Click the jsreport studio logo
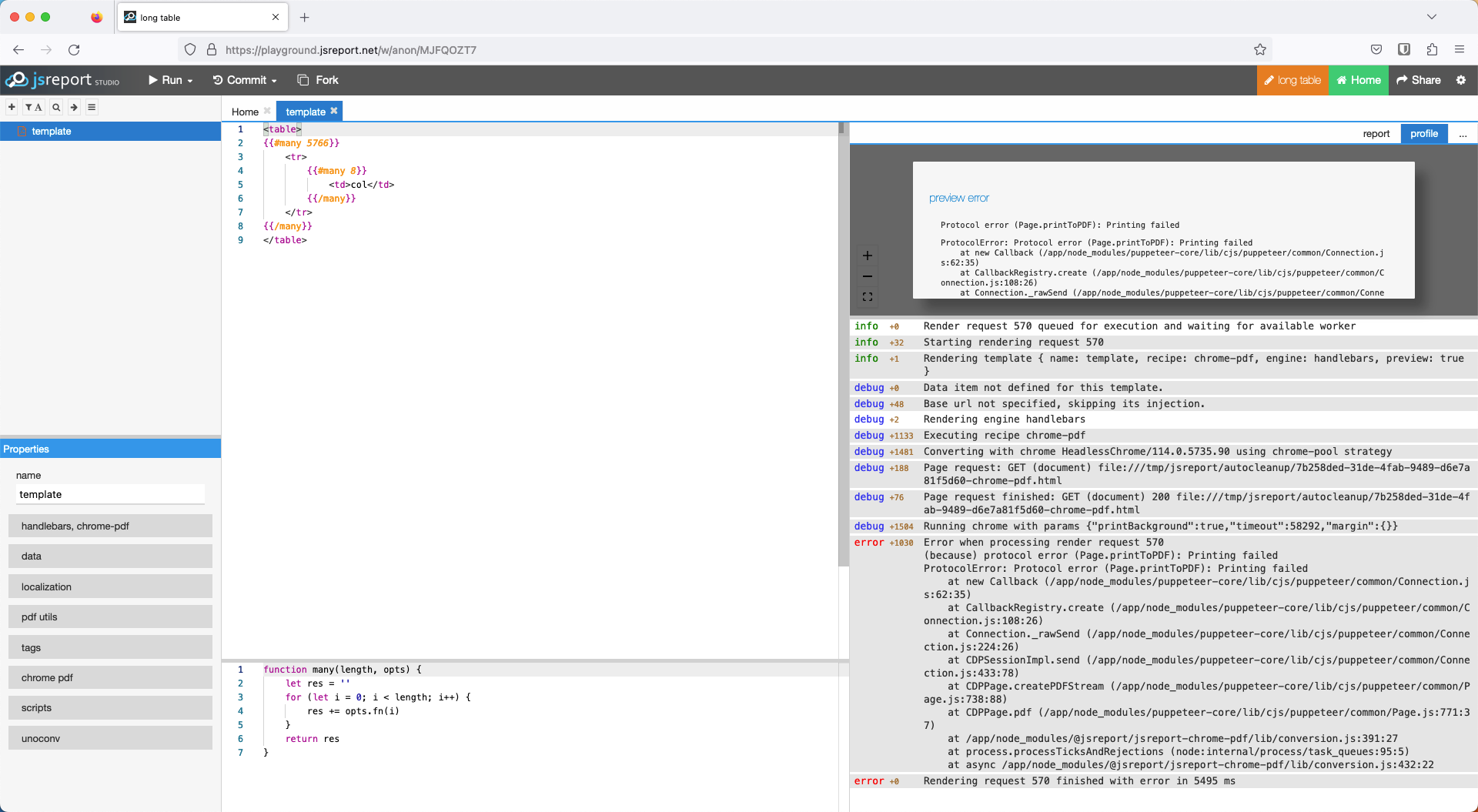 [x=62, y=79]
